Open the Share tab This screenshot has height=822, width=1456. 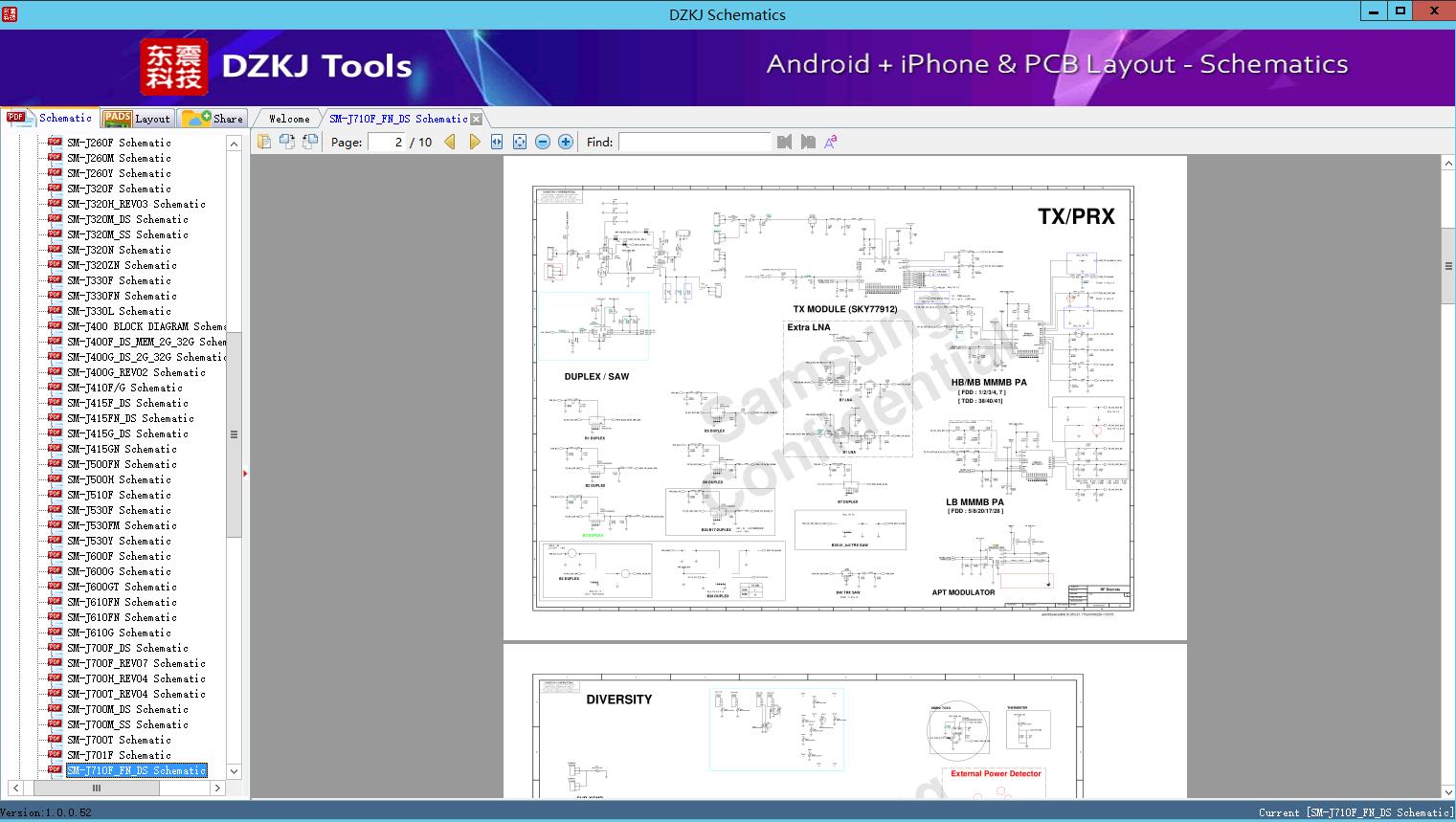213,119
